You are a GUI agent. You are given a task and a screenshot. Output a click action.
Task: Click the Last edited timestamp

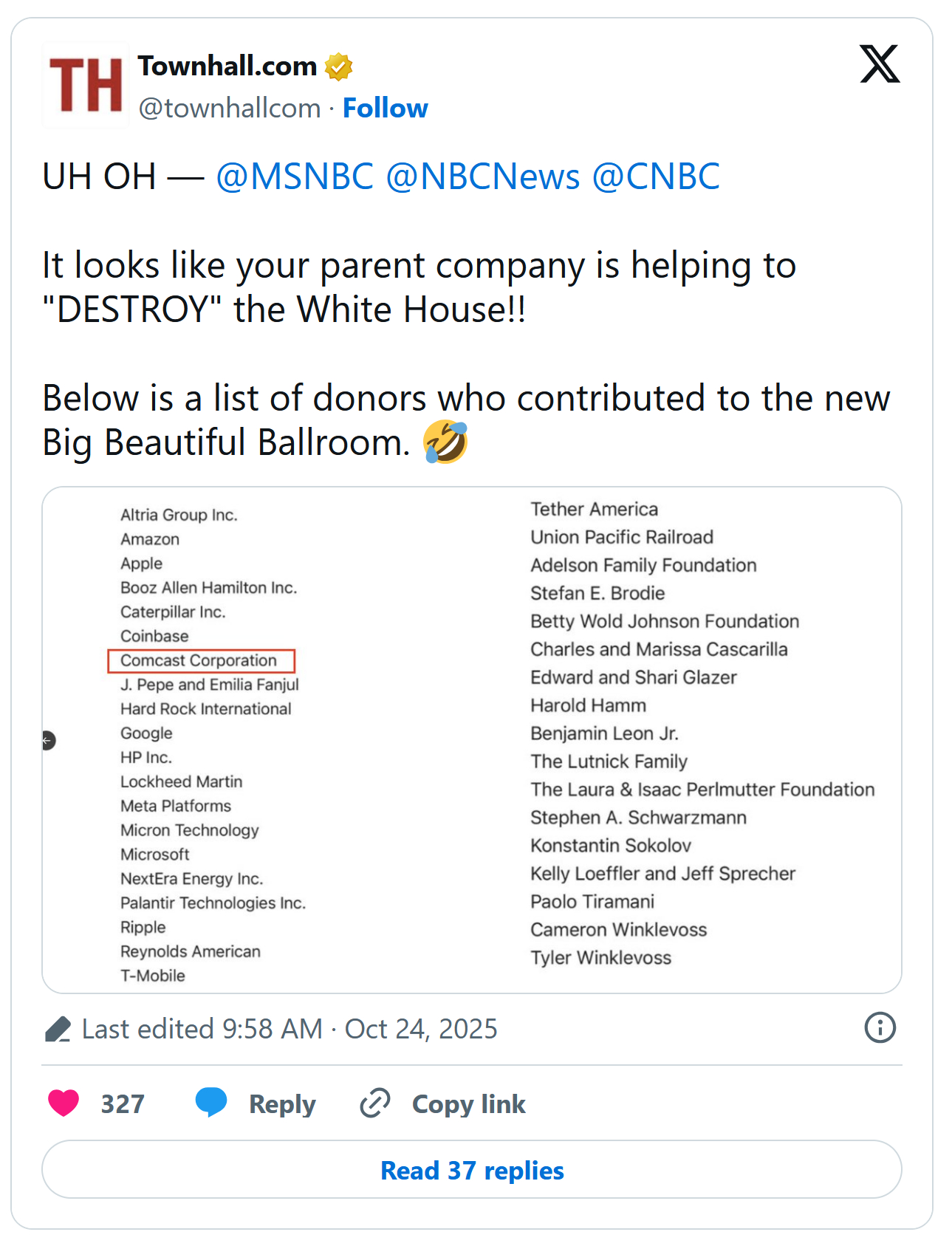coord(290,1029)
